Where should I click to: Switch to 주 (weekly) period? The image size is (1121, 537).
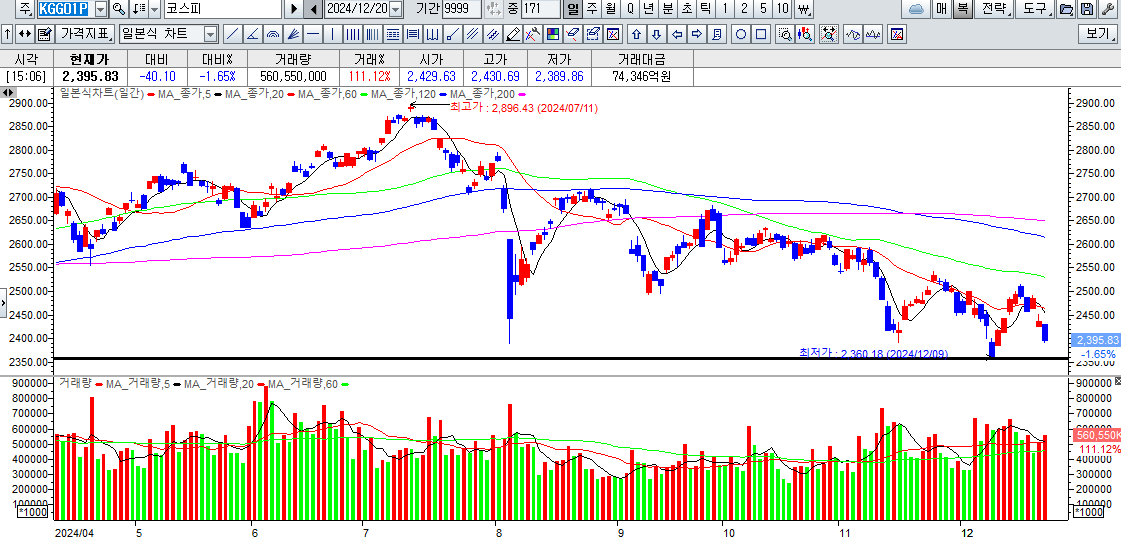click(x=592, y=9)
